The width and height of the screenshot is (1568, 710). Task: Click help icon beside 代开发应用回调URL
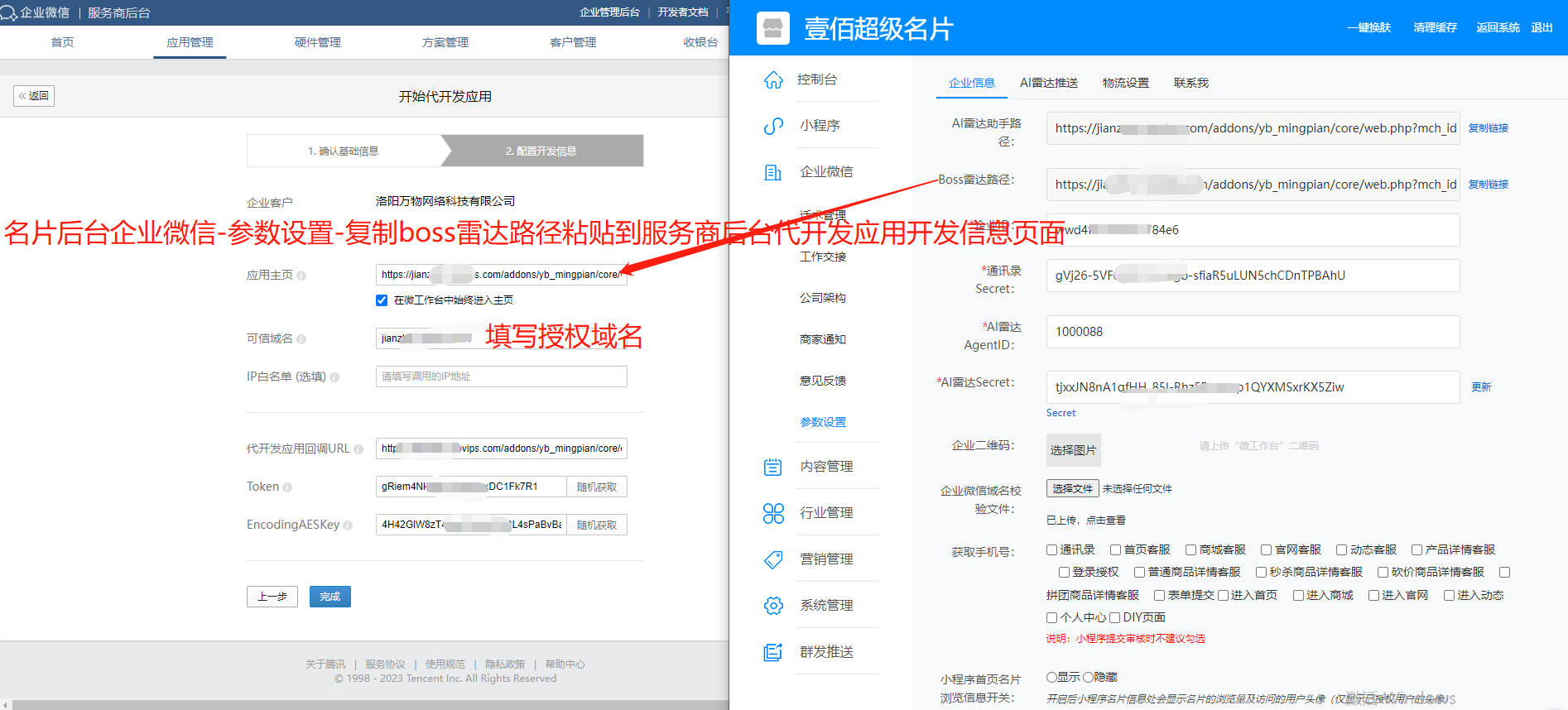click(x=358, y=449)
